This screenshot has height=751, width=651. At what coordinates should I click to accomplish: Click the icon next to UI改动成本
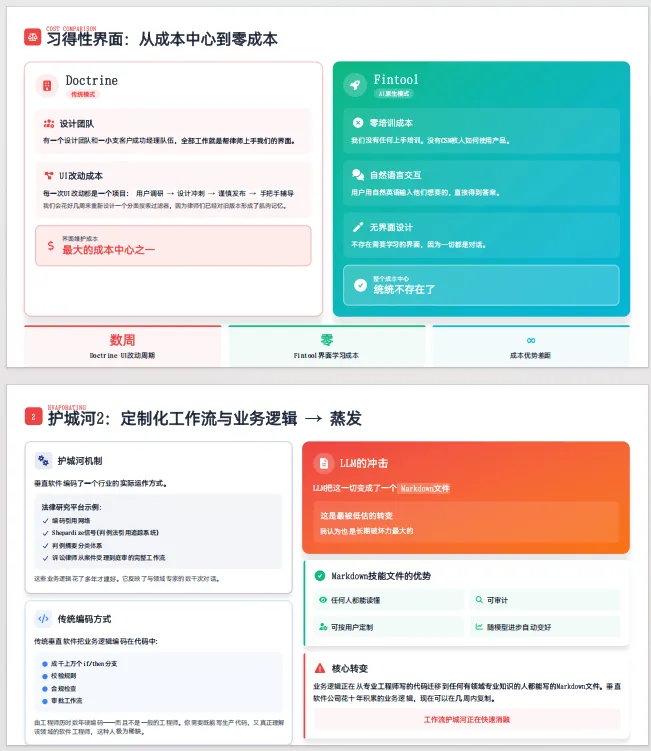[x=48, y=176]
